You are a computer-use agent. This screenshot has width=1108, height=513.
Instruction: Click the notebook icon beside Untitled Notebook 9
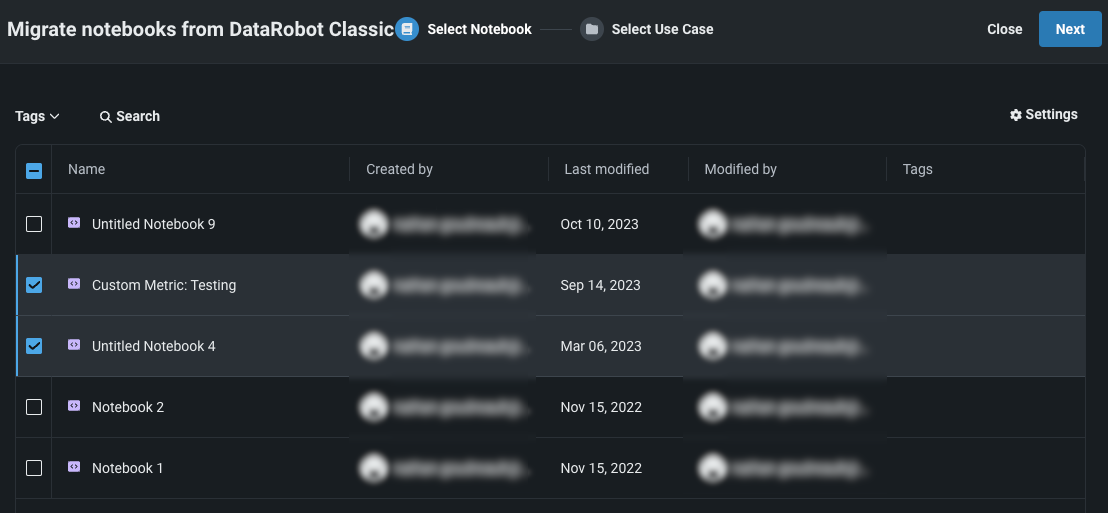(x=74, y=224)
